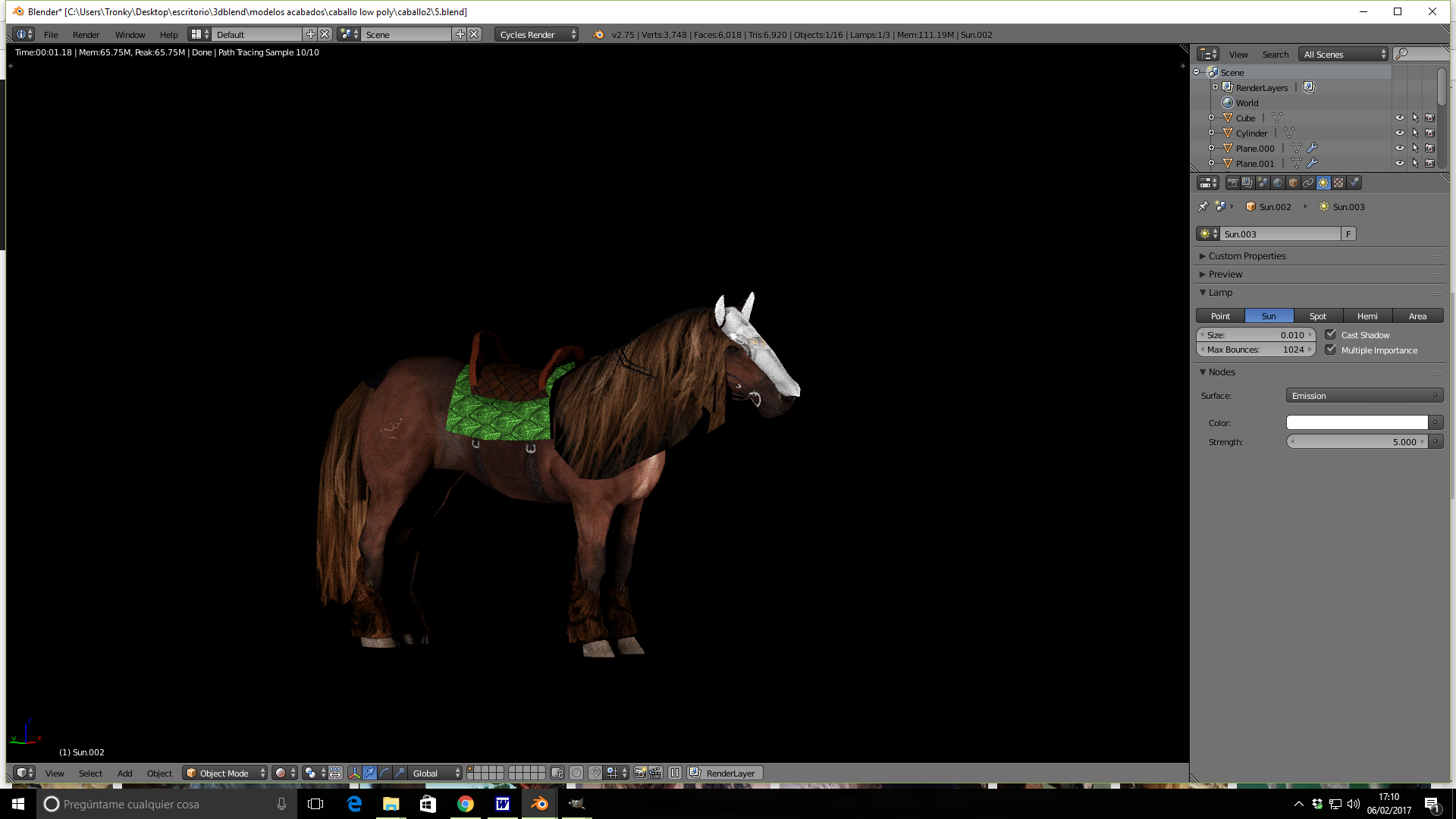Open the Render properties camera tab
Screen dimensions: 1456x819
(x=1232, y=183)
